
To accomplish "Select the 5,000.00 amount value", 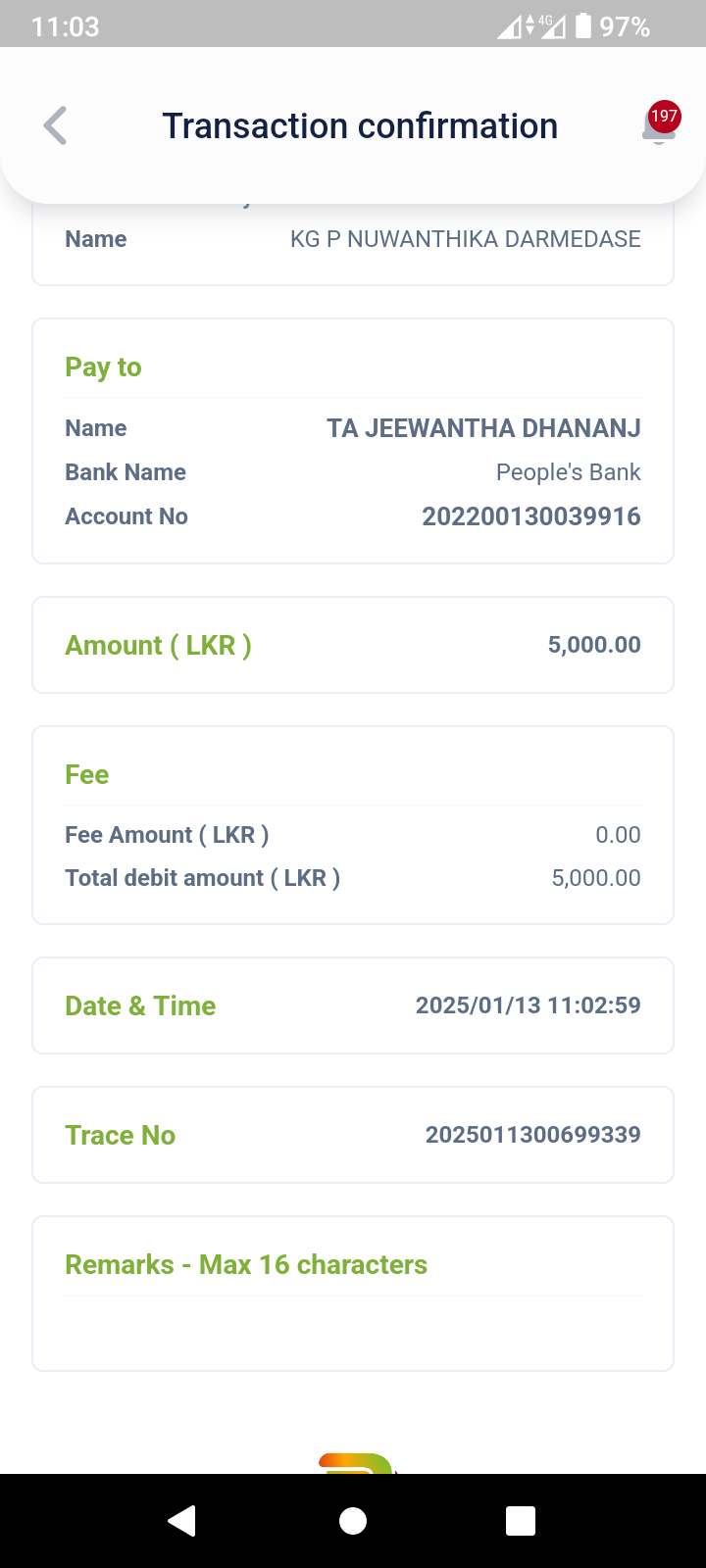I will (x=593, y=645).
